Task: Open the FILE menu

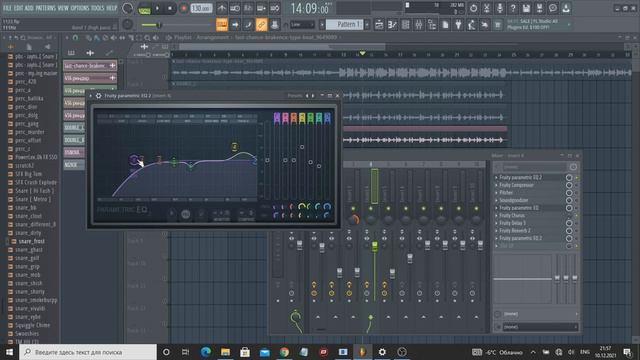Action: click(x=7, y=8)
